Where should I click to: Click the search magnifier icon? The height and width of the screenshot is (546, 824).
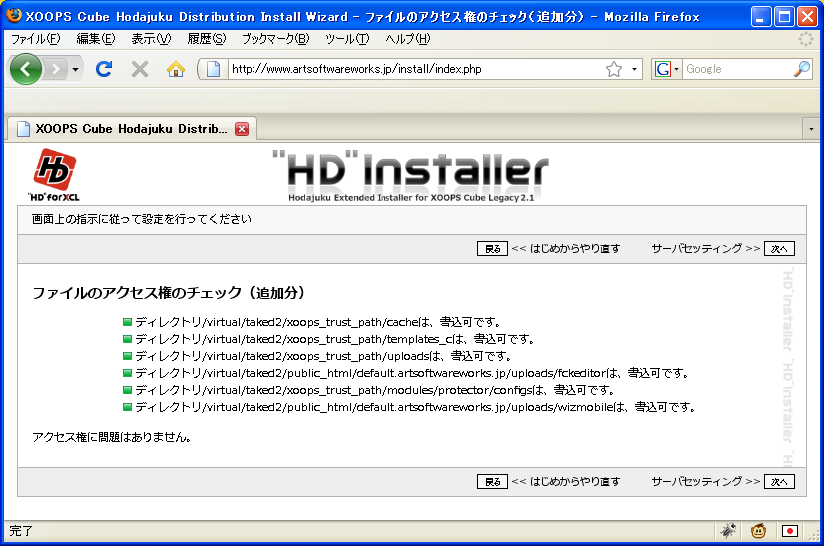pyautogui.click(x=801, y=69)
